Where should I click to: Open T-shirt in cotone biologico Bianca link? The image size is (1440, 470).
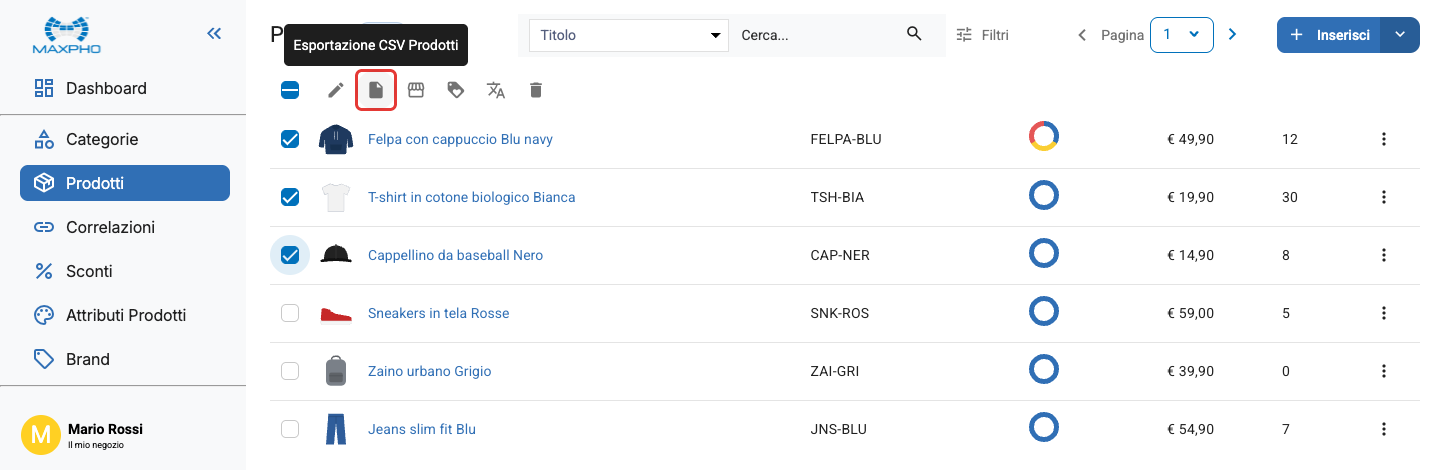tap(472, 197)
